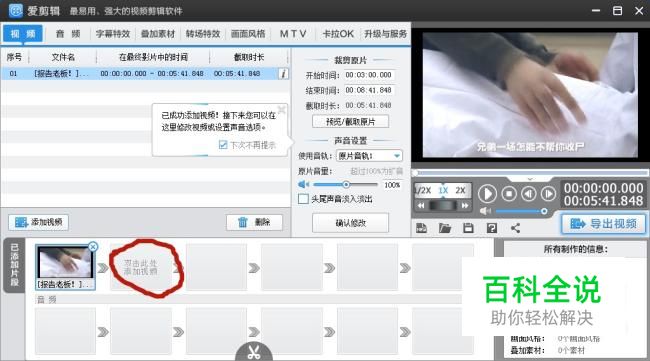Viewport: 650px width, 361px height.
Task: Select the video row 01 in the list
Action: 145,74
